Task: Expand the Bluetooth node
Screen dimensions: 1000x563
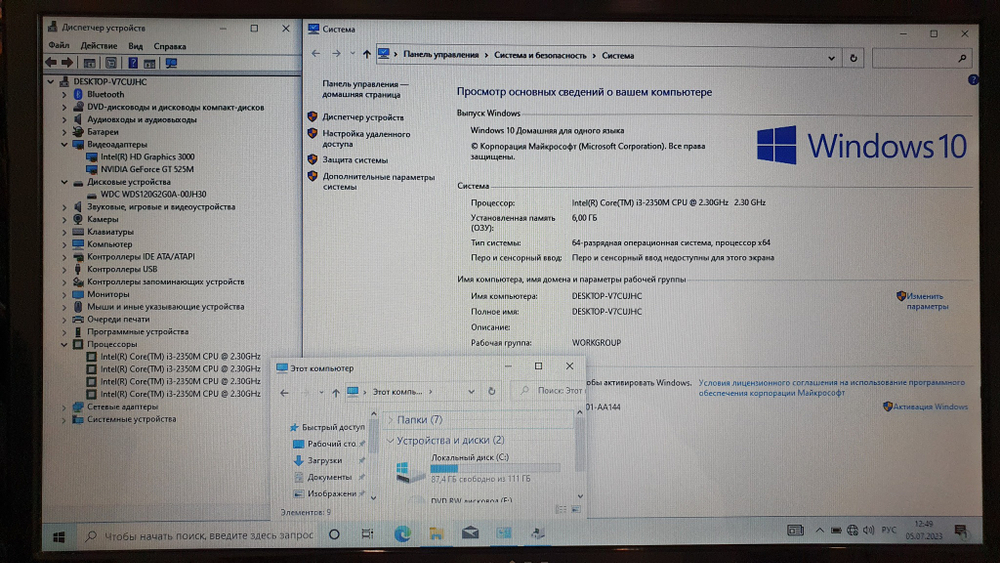Action: pyautogui.click(x=64, y=94)
